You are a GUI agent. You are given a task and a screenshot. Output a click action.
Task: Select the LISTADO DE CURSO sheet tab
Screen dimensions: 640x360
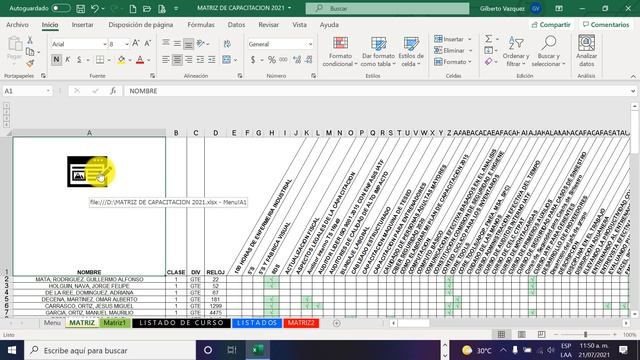[181, 323]
